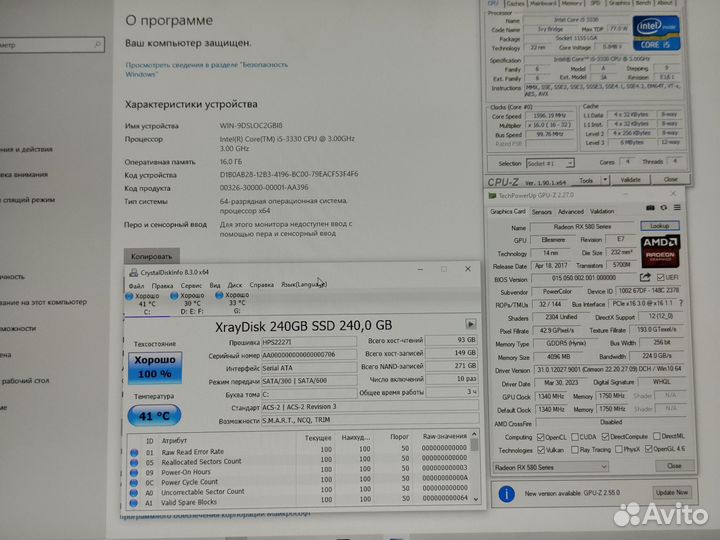Click the GPU-Z Close button
This screenshot has width=720, height=540.
click(674, 466)
